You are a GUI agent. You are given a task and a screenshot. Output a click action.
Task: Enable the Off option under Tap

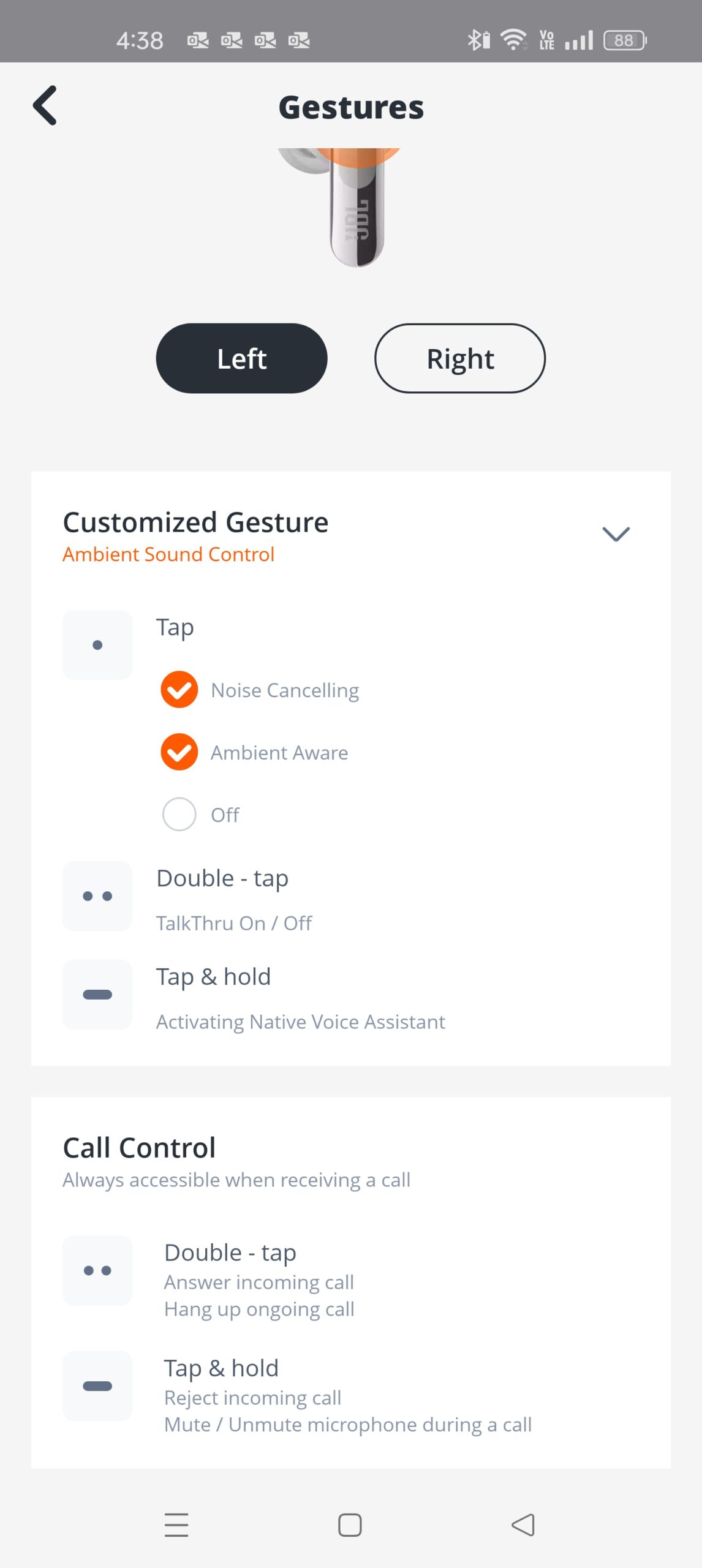click(179, 814)
